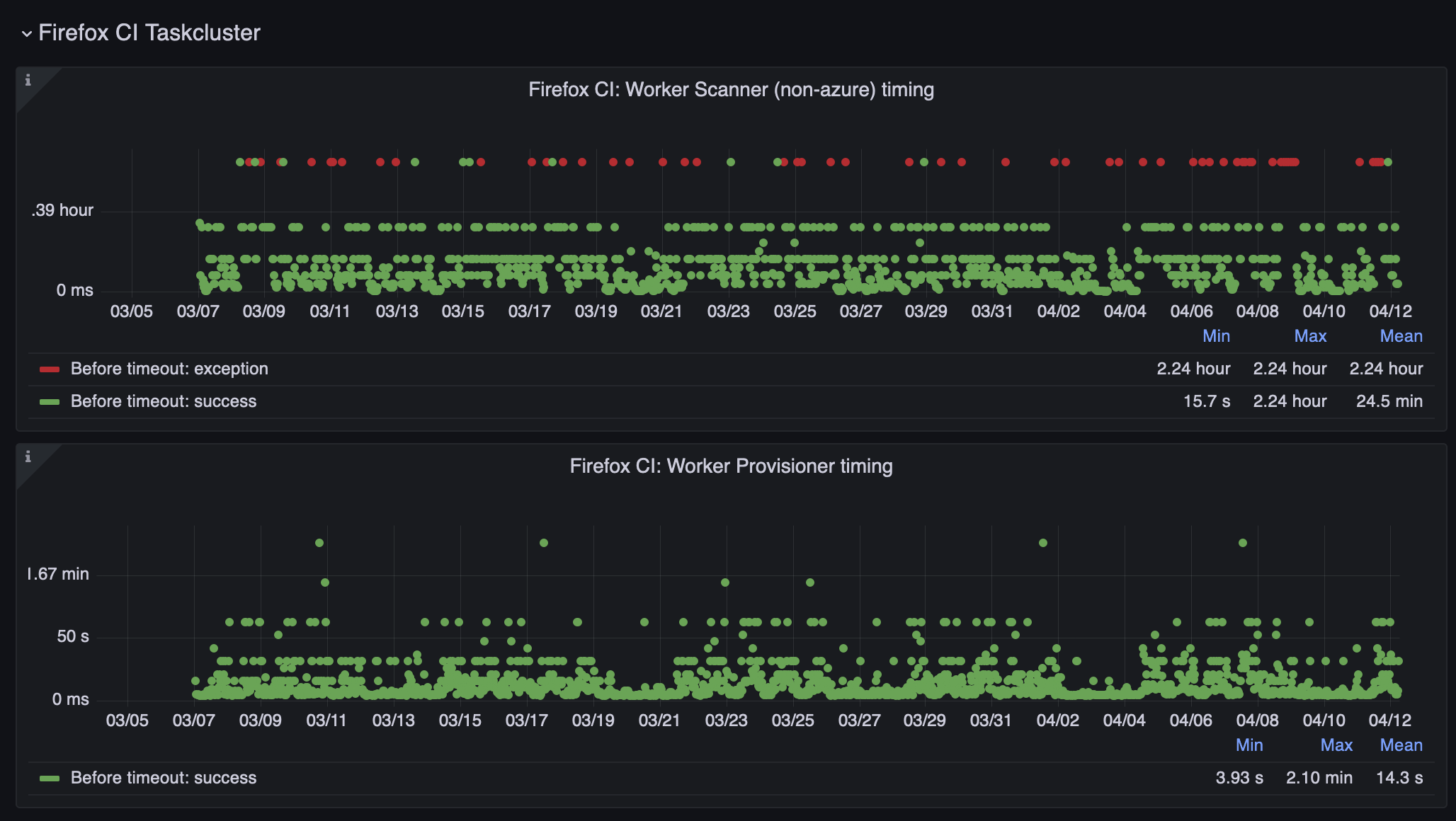The height and width of the screenshot is (821, 1456).
Task: Open info icon on Worker Scanner panel
Action: [x=28, y=80]
